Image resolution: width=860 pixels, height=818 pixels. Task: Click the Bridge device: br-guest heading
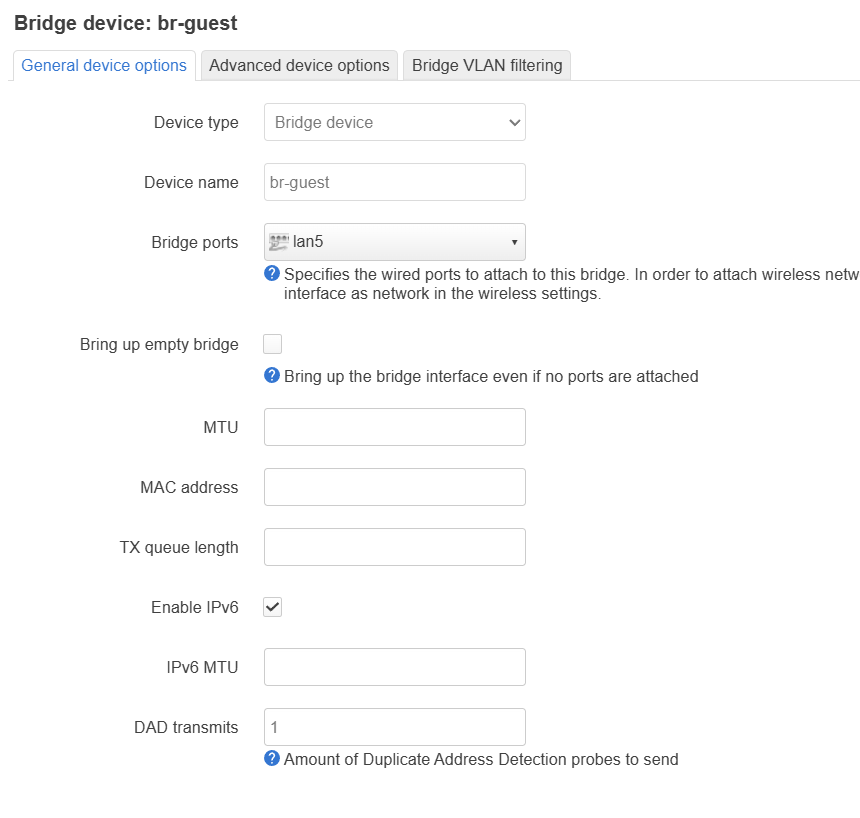point(126,22)
